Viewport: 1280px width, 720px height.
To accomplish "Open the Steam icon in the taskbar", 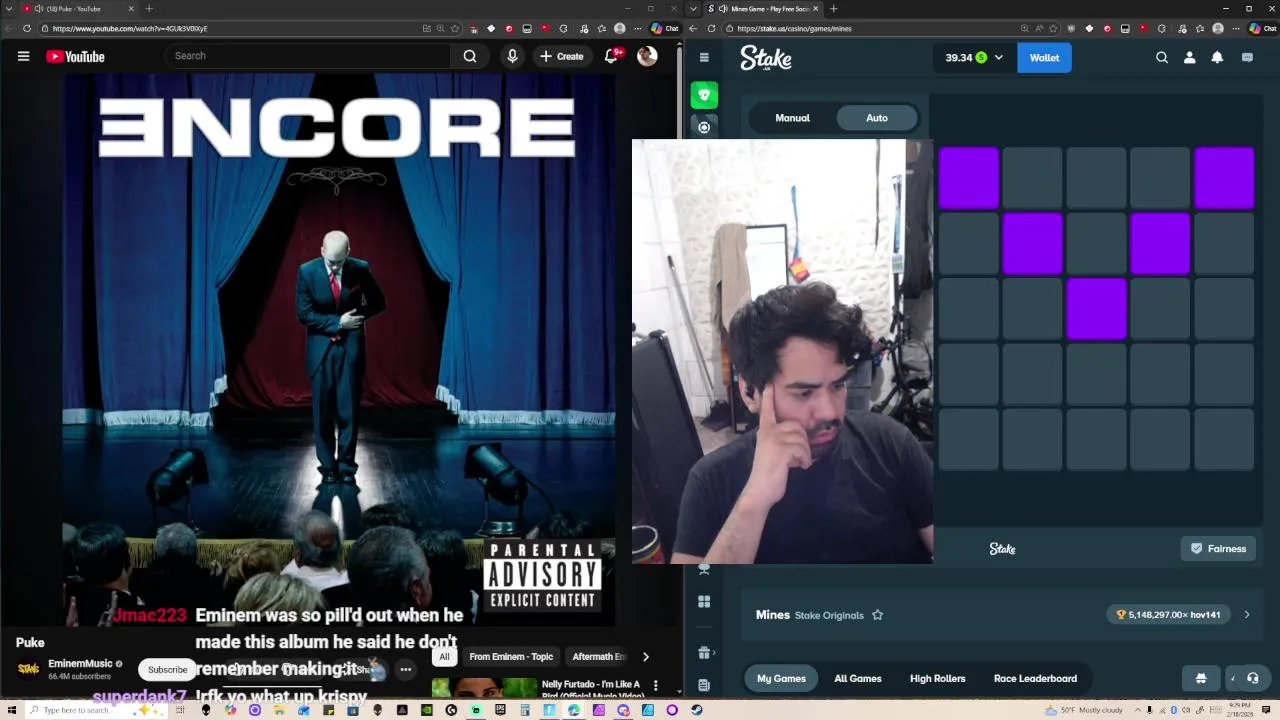I will coord(696,710).
